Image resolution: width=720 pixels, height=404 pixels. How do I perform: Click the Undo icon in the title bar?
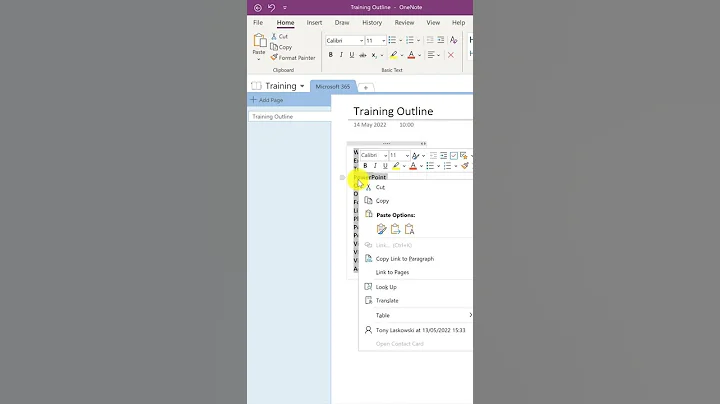click(271, 7)
